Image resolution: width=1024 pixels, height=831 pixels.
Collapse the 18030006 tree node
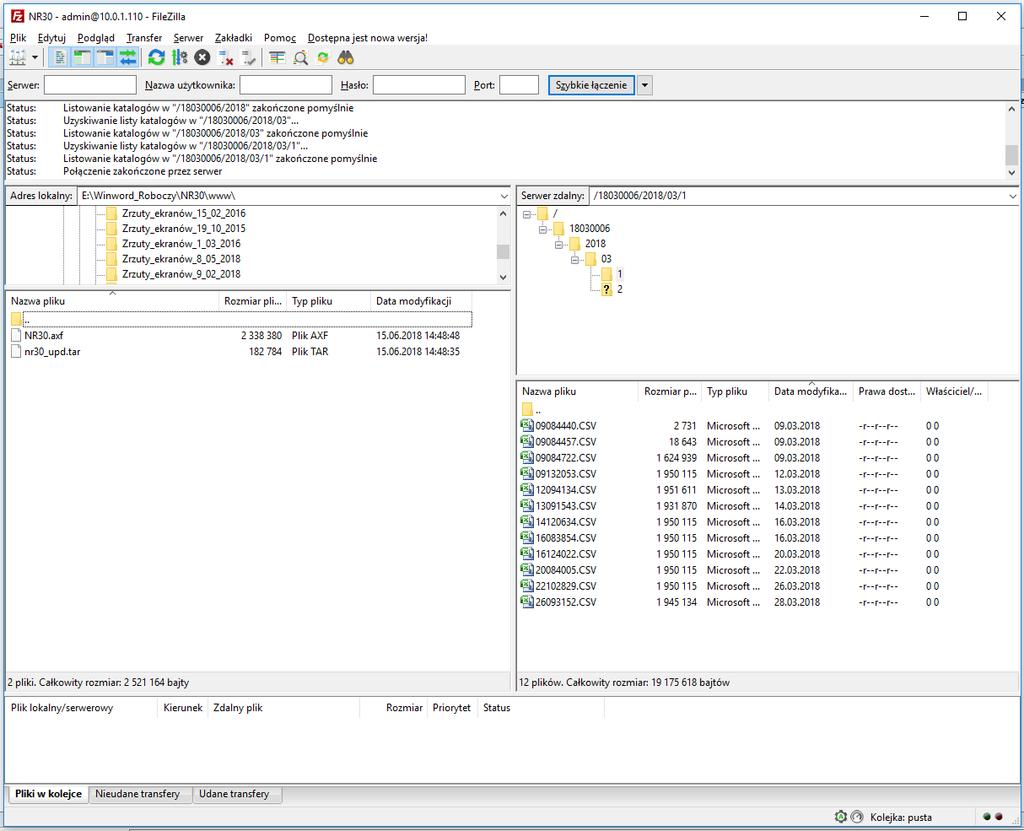click(543, 229)
